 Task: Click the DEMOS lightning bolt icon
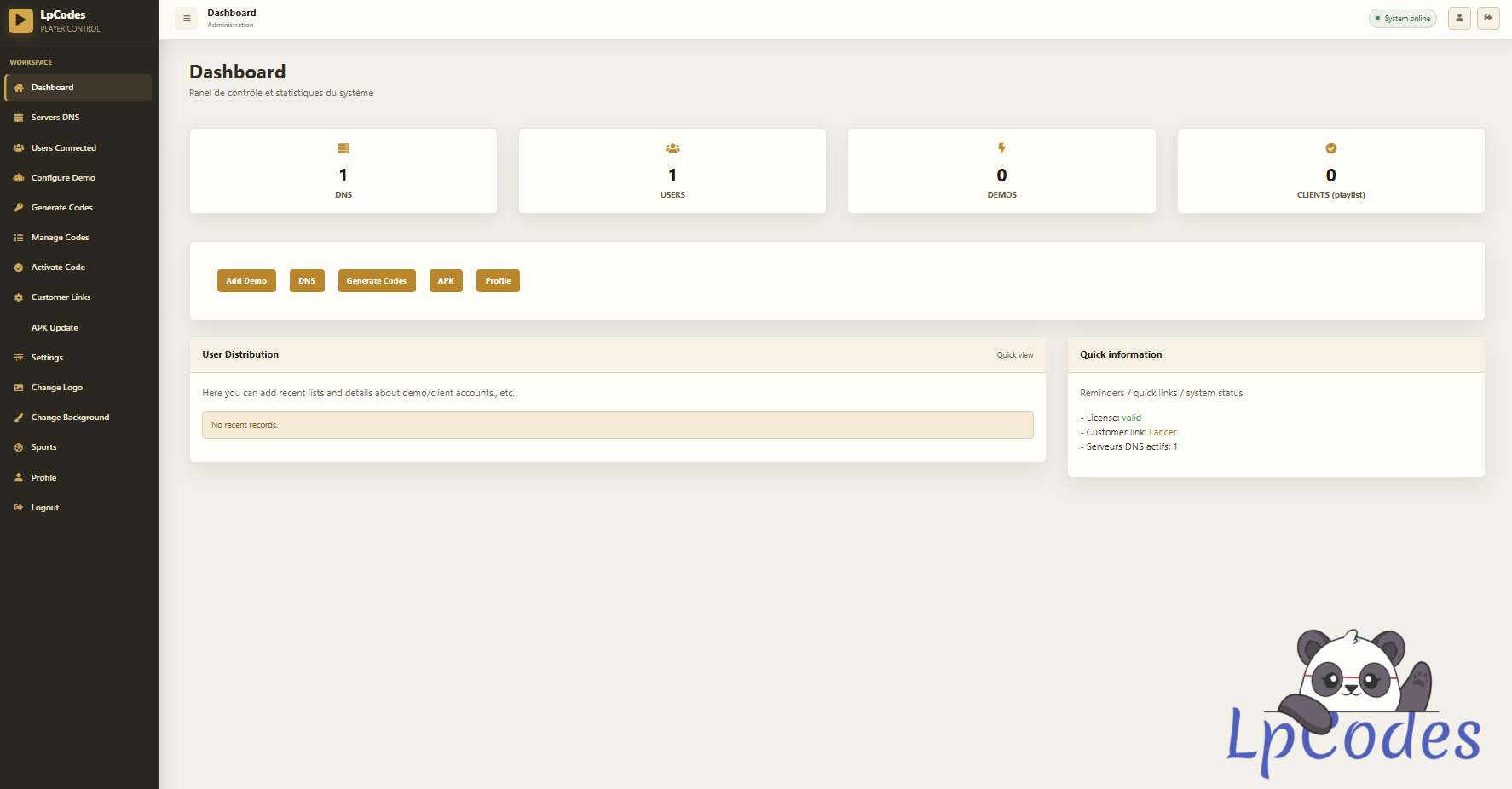click(1001, 148)
